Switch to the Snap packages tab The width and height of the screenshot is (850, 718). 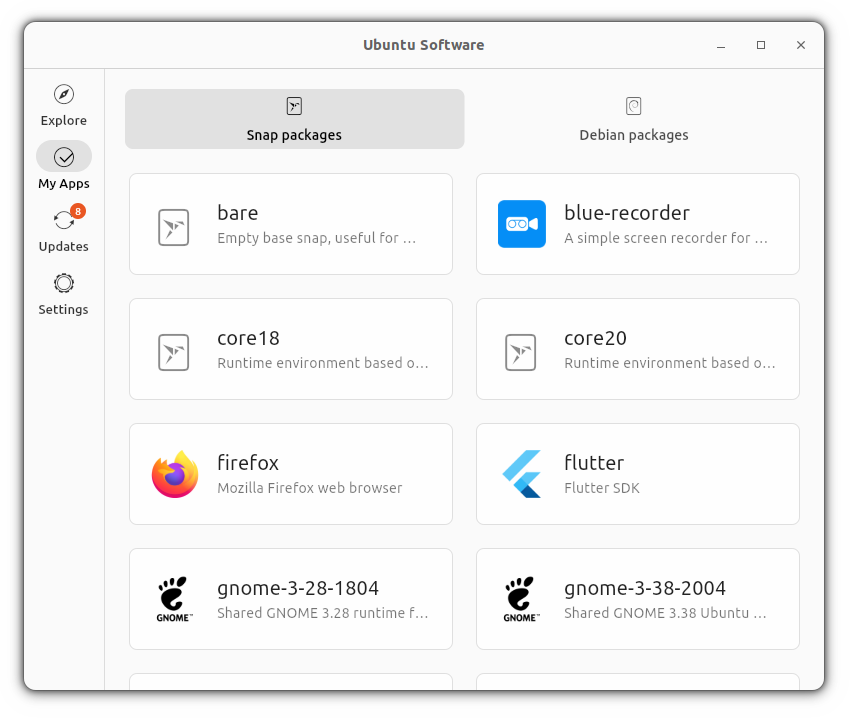tap(294, 120)
